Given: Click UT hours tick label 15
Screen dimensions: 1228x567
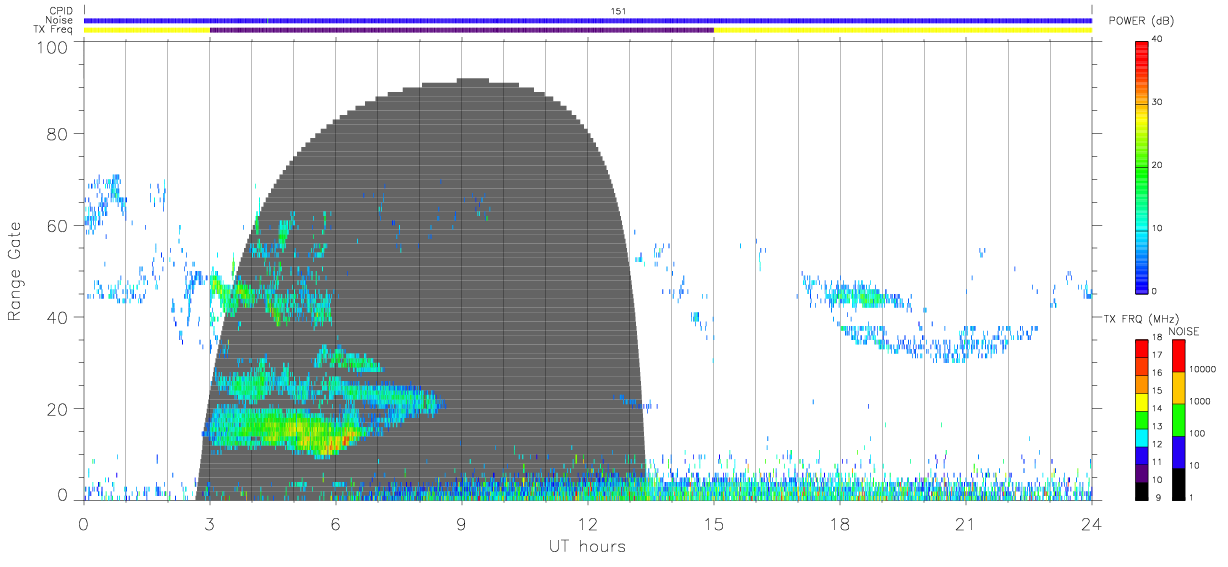Looking at the screenshot, I should (714, 523).
